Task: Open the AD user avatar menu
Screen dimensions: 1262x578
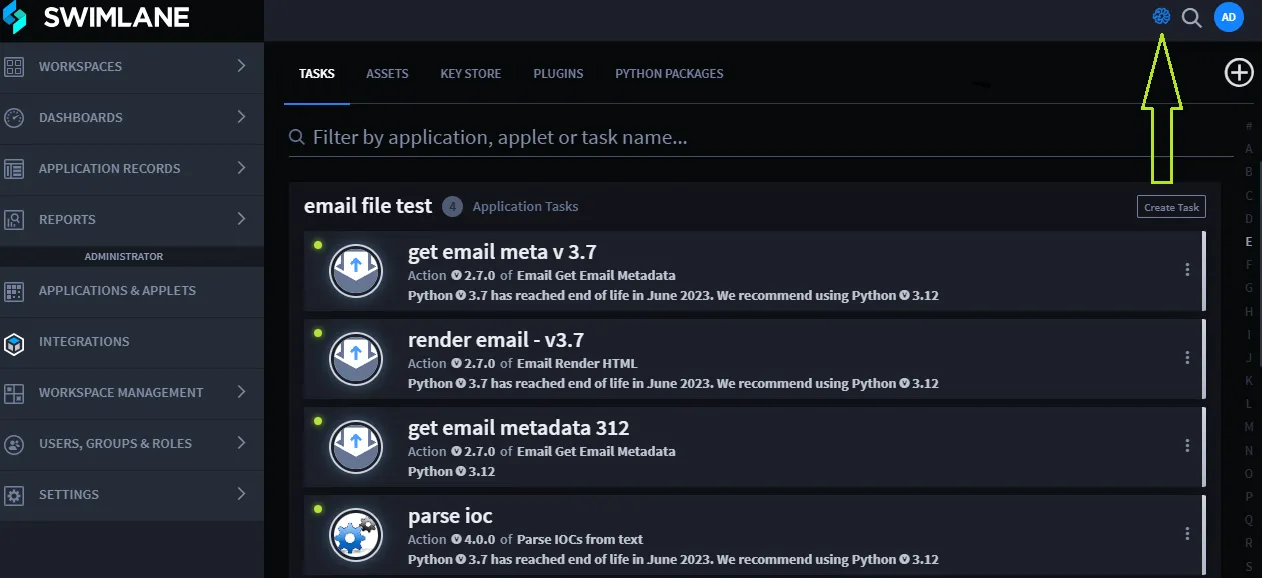Action: [x=1229, y=17]
